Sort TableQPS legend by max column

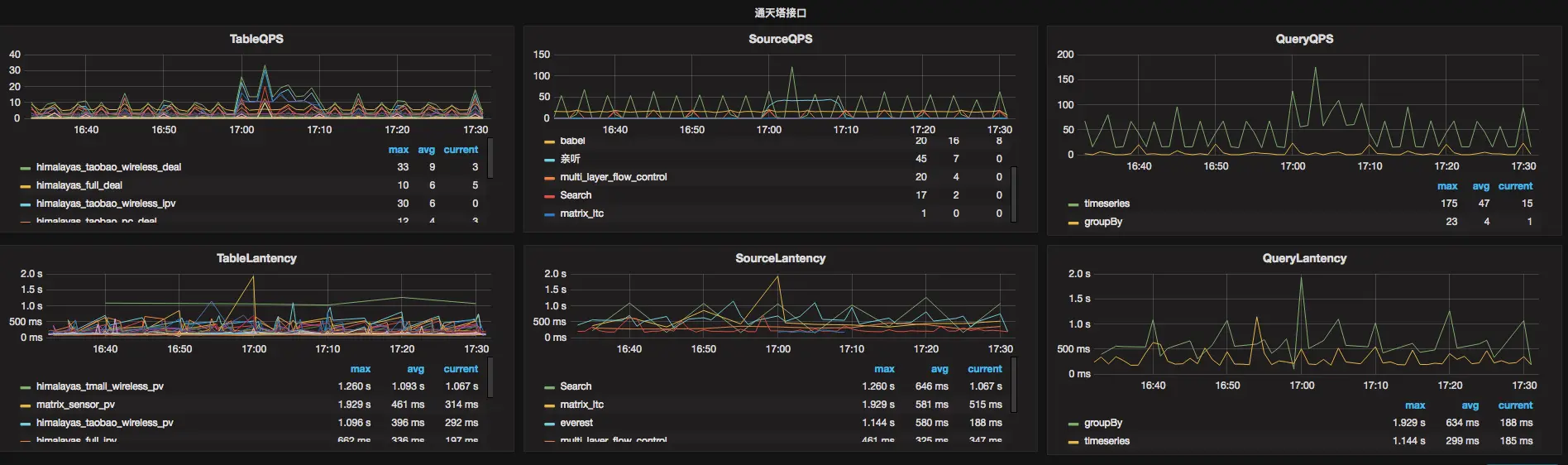398,150
